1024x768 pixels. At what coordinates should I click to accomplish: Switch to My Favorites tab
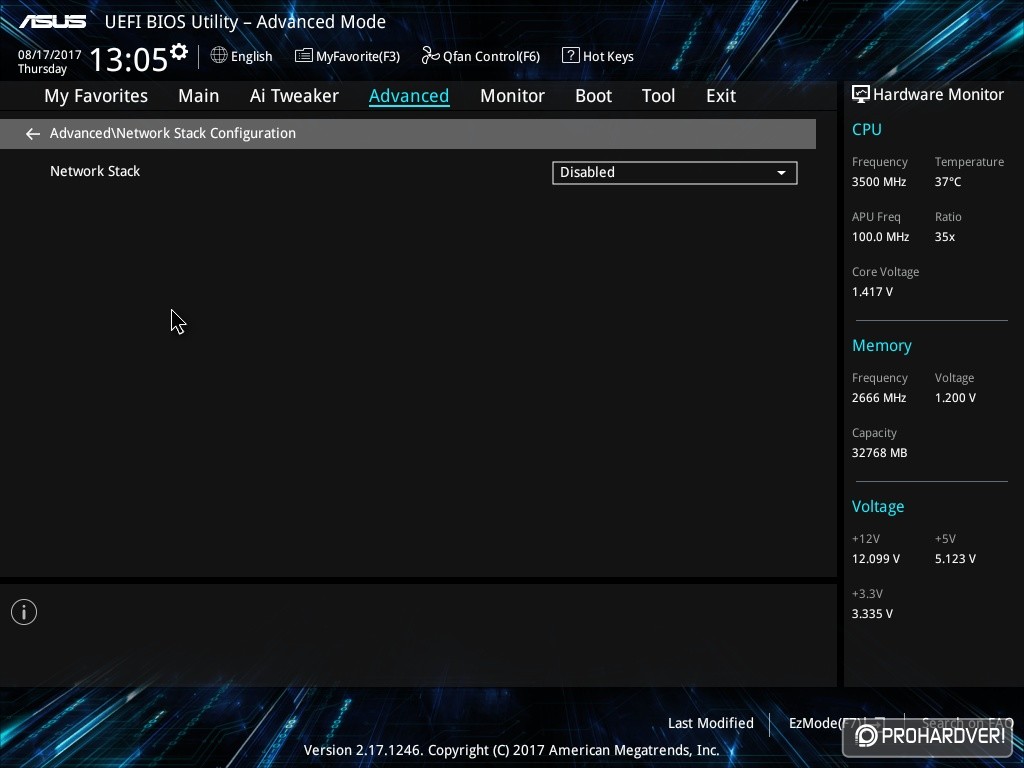(x=96, y=96)
